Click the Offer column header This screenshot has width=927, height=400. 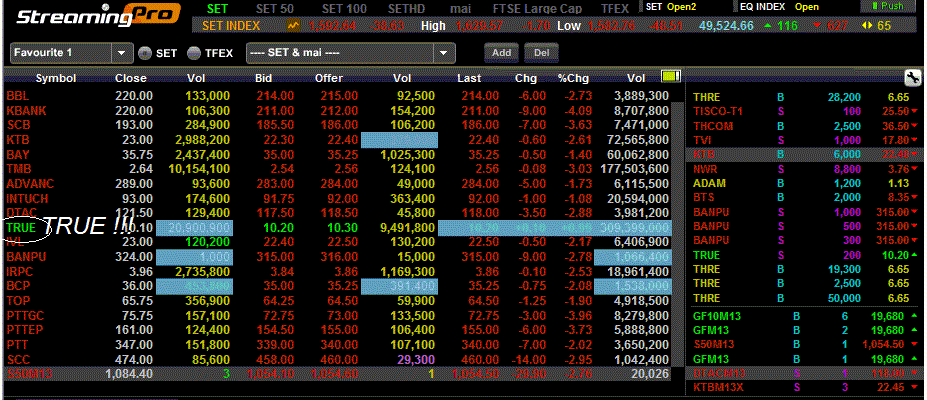(x=329, y=78)
